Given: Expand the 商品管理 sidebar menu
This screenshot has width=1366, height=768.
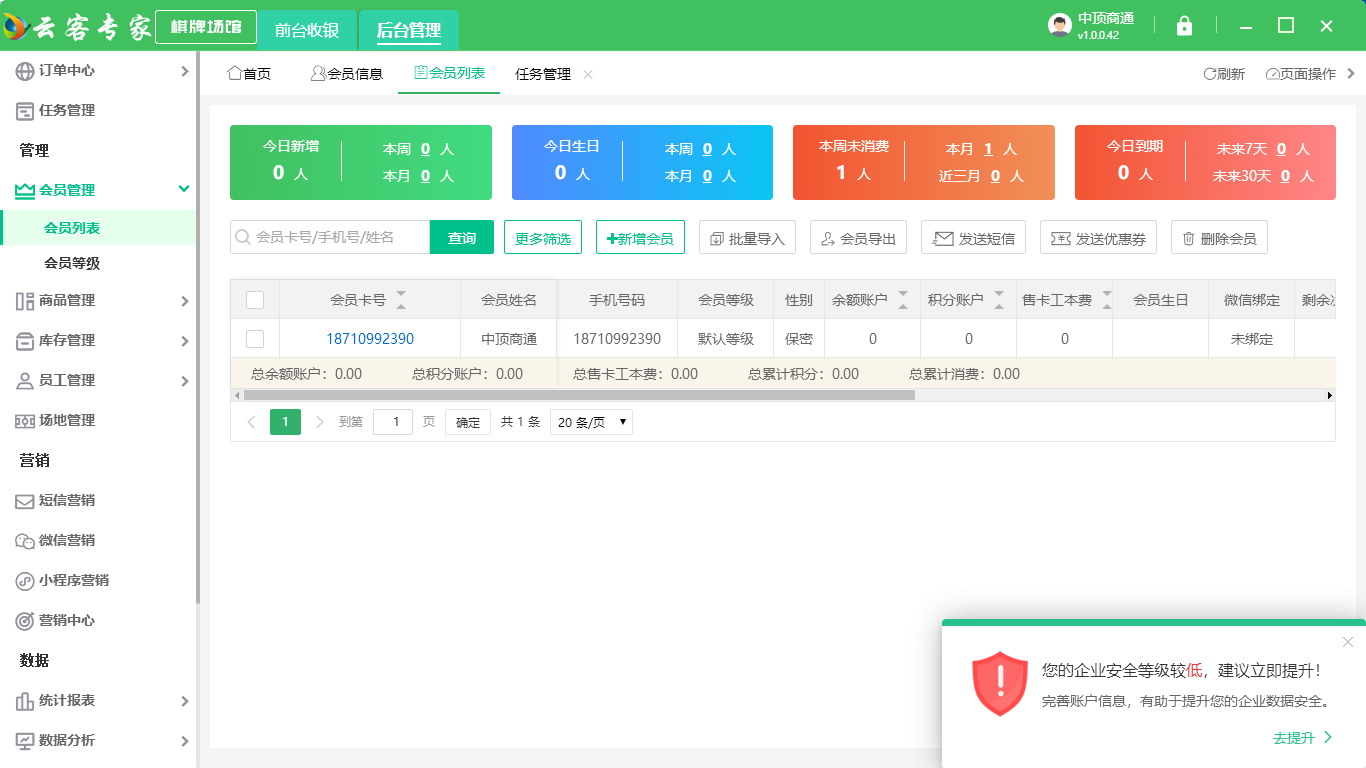Looking at the screenshot, I should tap(184, 301).
